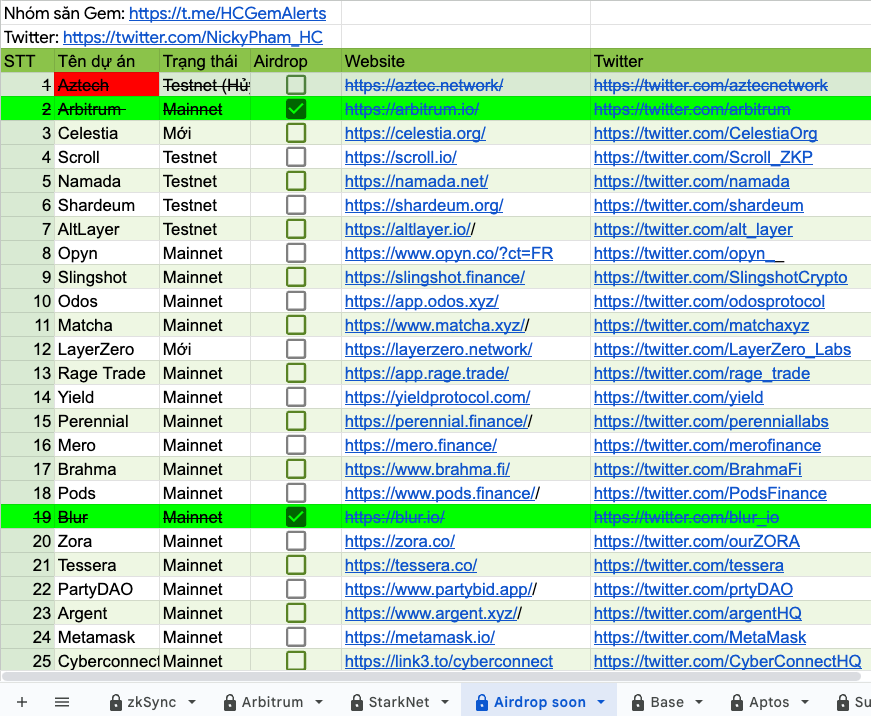Open twitter.com/CyberConnectHQ link
This screenshot has width=871, height=716.
pos(728,661)
